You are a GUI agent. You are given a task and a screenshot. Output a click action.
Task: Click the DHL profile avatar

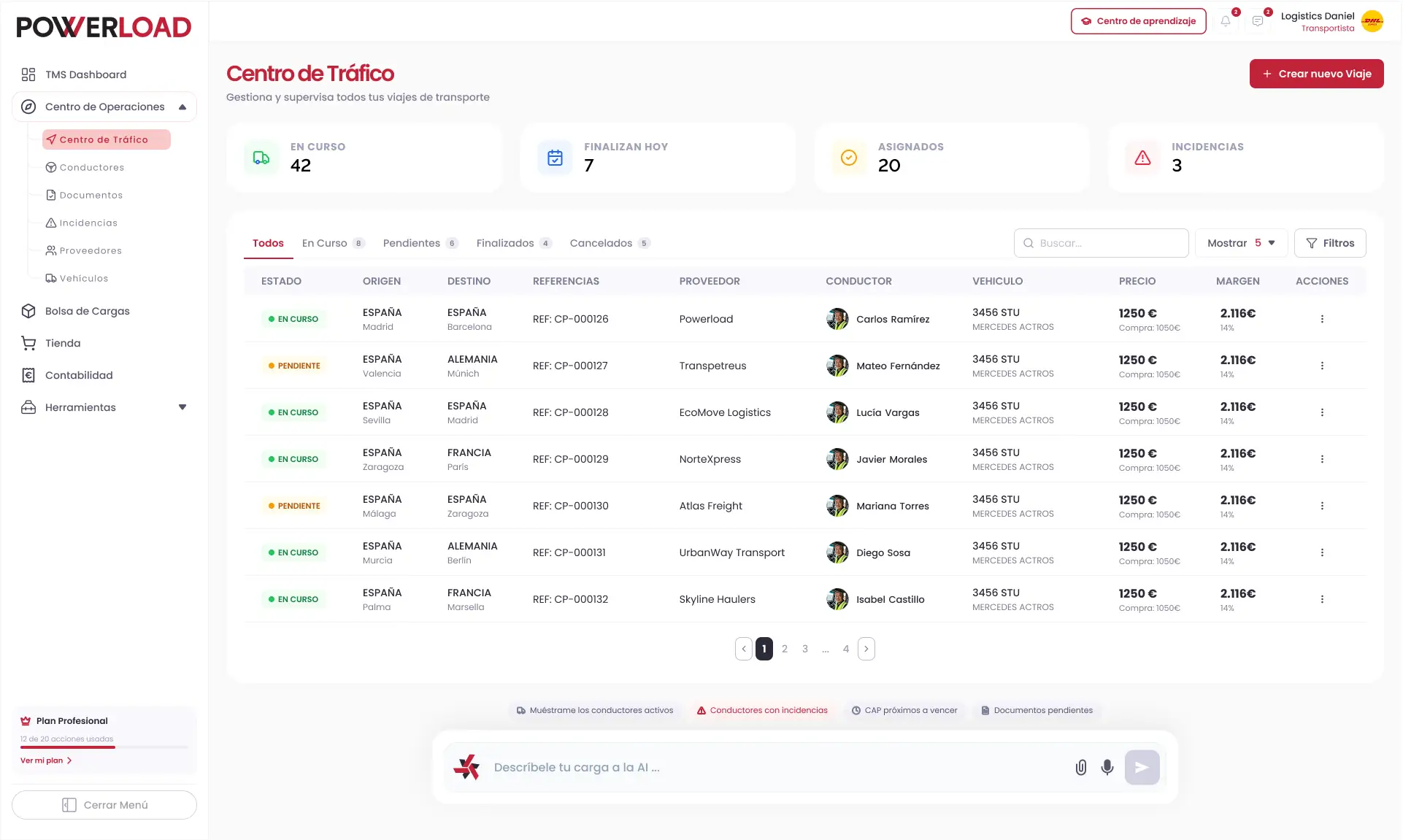(x=1372, y=21)
